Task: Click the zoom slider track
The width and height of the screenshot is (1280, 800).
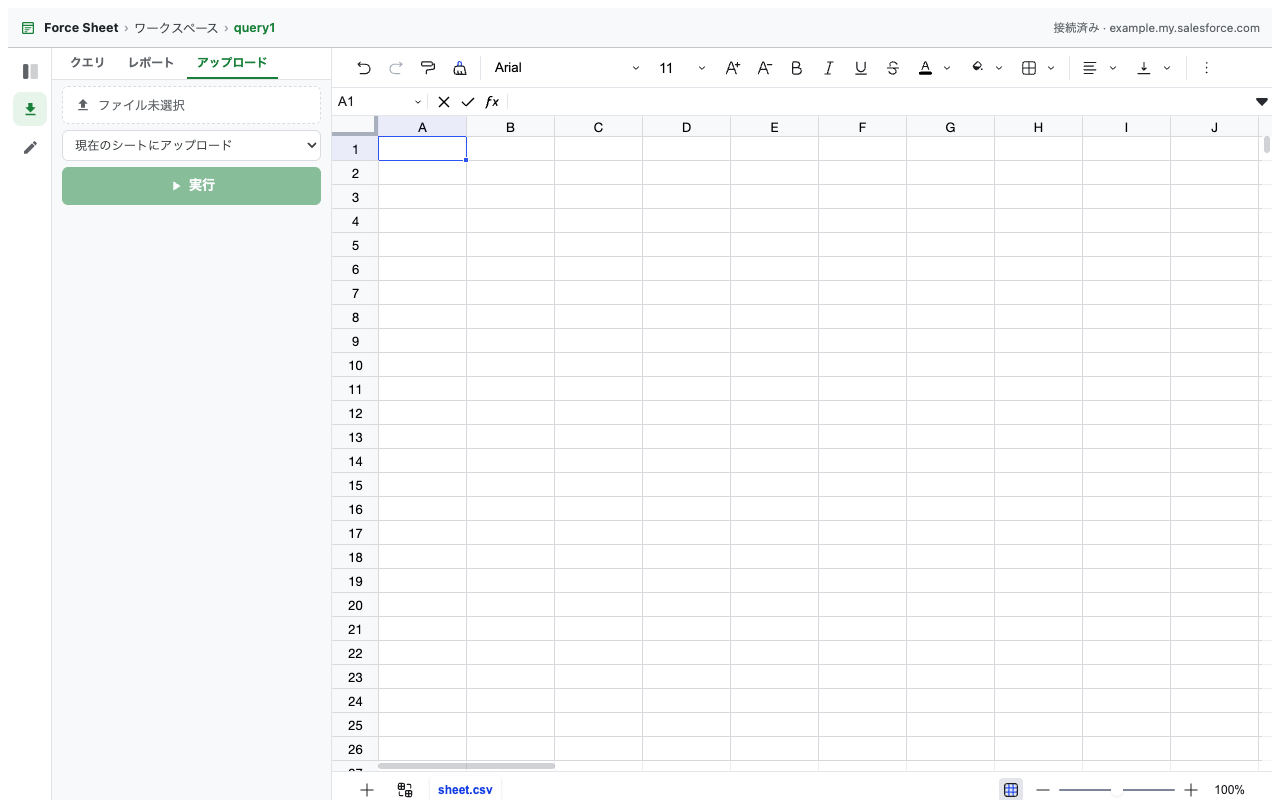Action: click(1117, 790)
